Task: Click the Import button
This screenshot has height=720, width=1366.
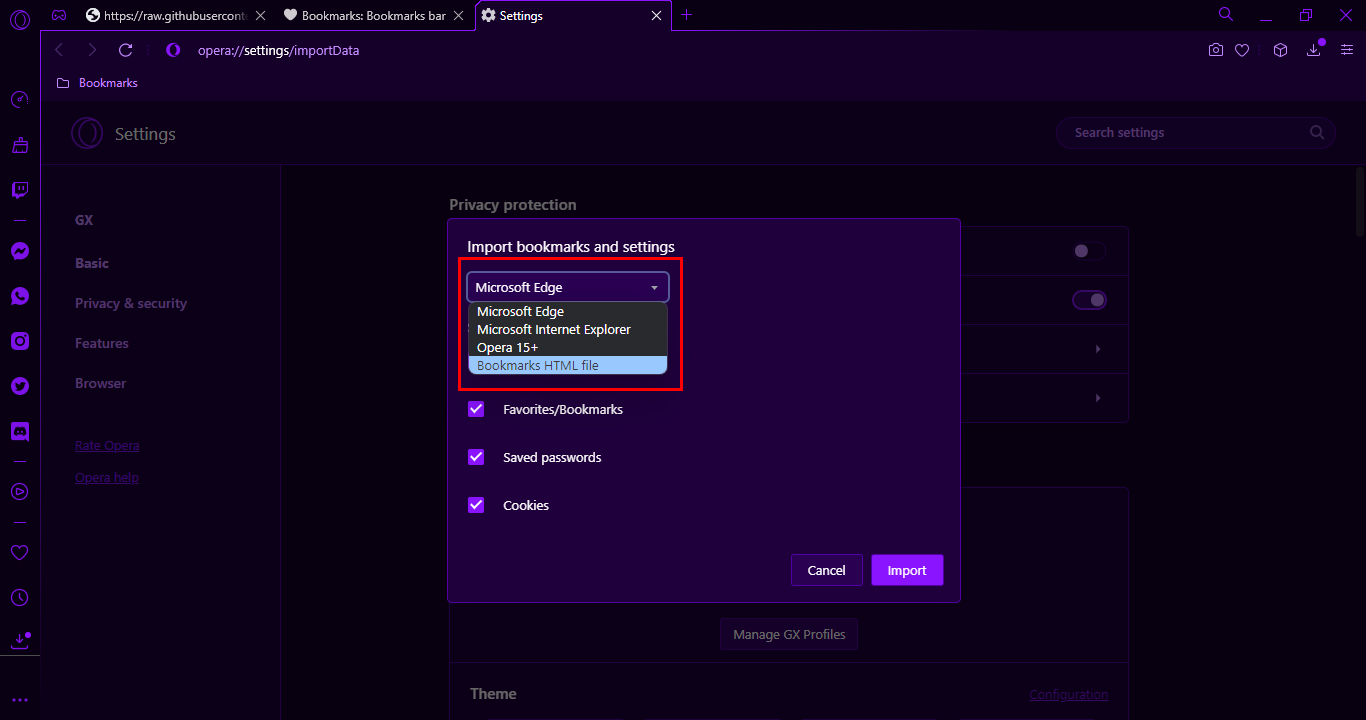Action: (907, 570)
